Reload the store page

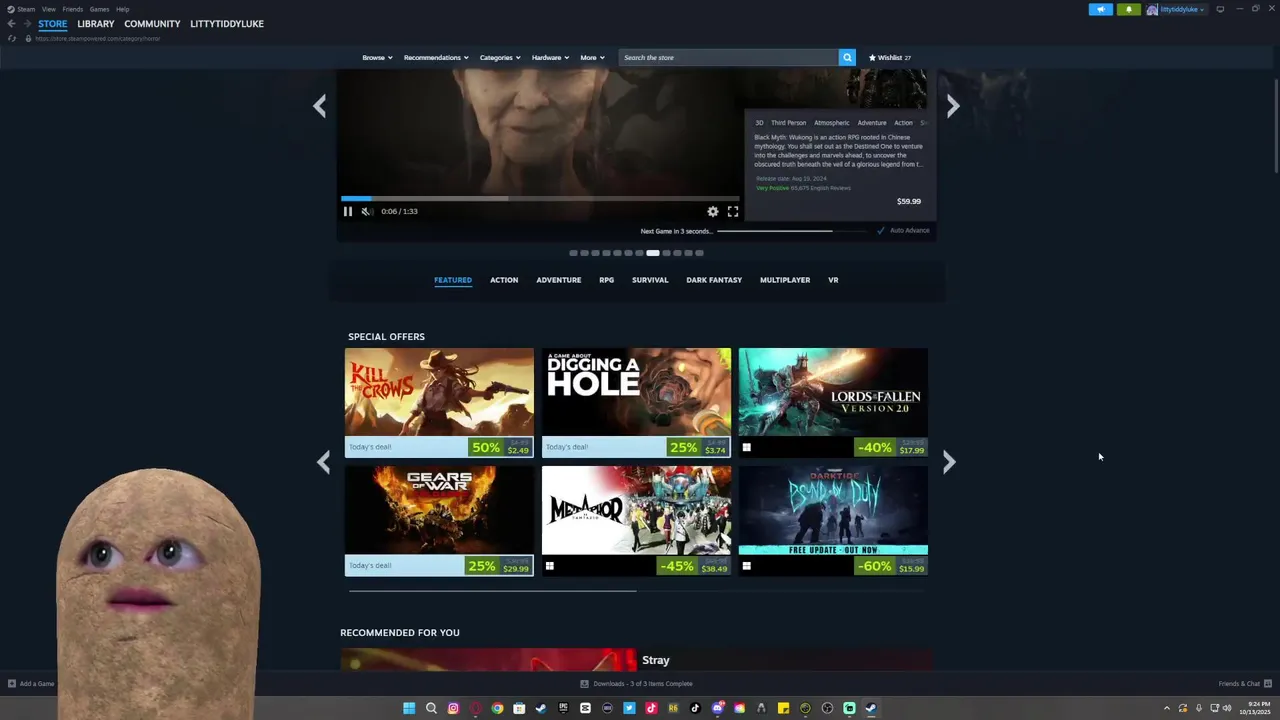click(x=11, y=38)
